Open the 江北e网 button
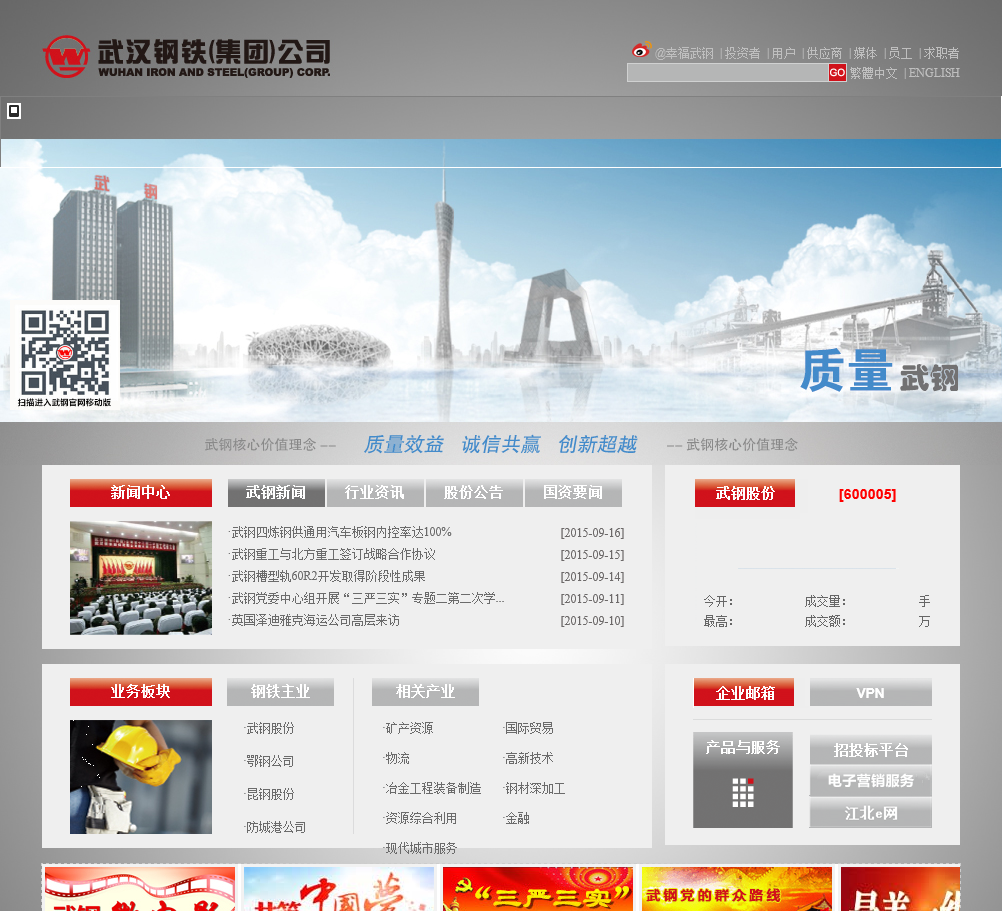This screenshot has height=911, width=1002. (870, 813)
